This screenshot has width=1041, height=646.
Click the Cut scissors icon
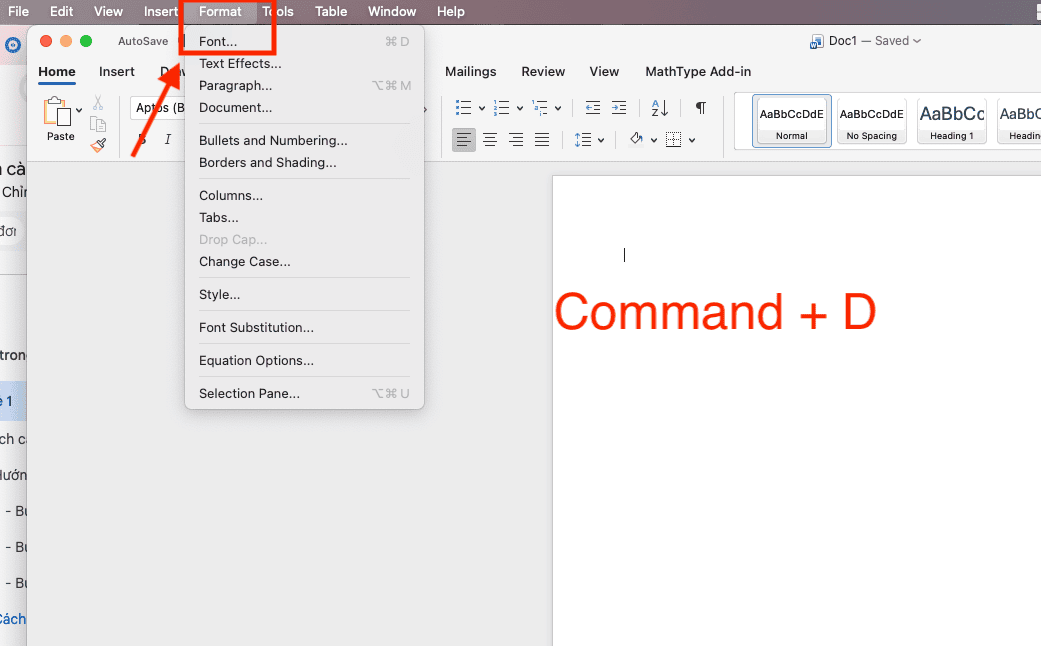coord(98,103)
